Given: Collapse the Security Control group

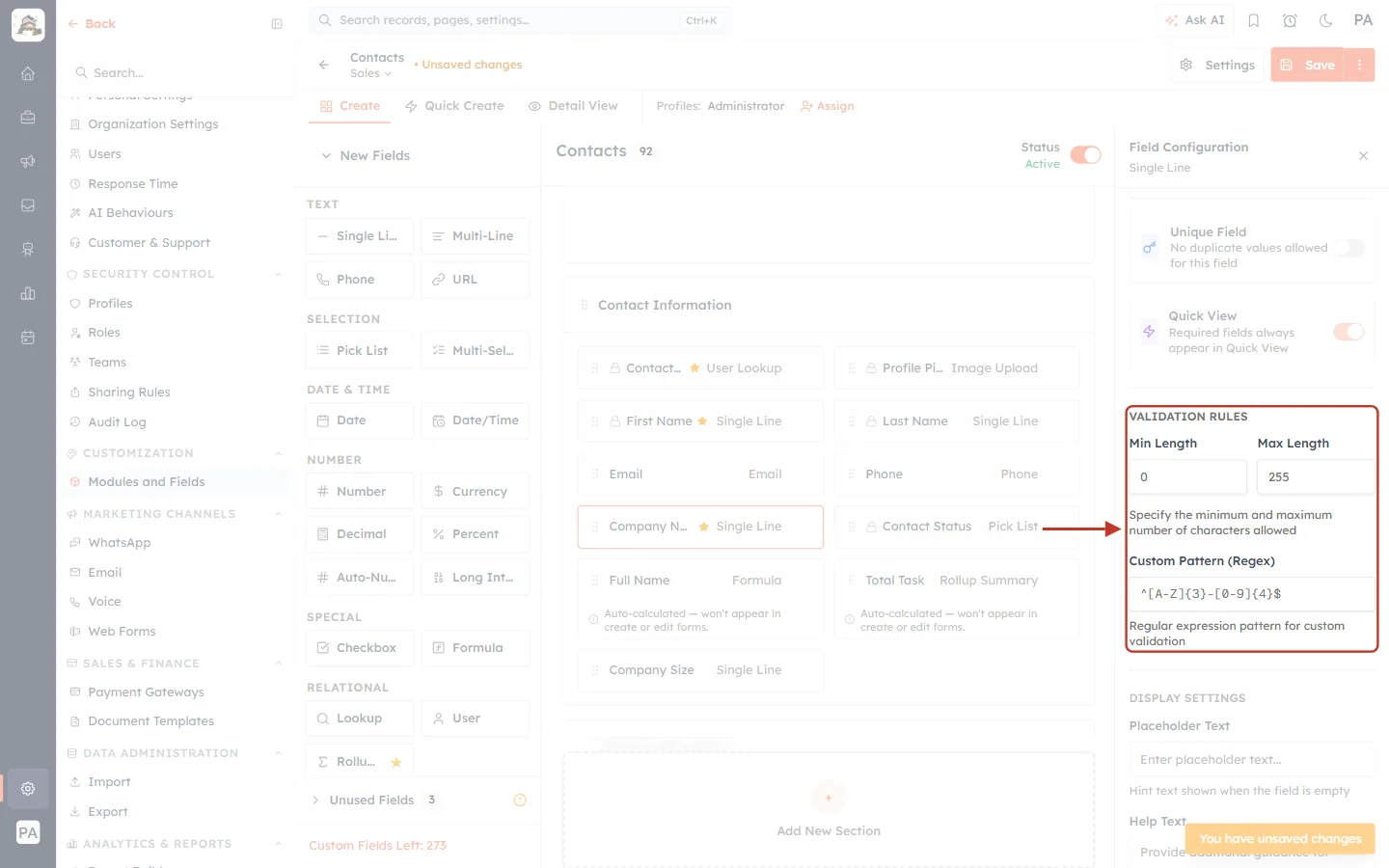Looking at the screenshot, I should tap(279, 274).
